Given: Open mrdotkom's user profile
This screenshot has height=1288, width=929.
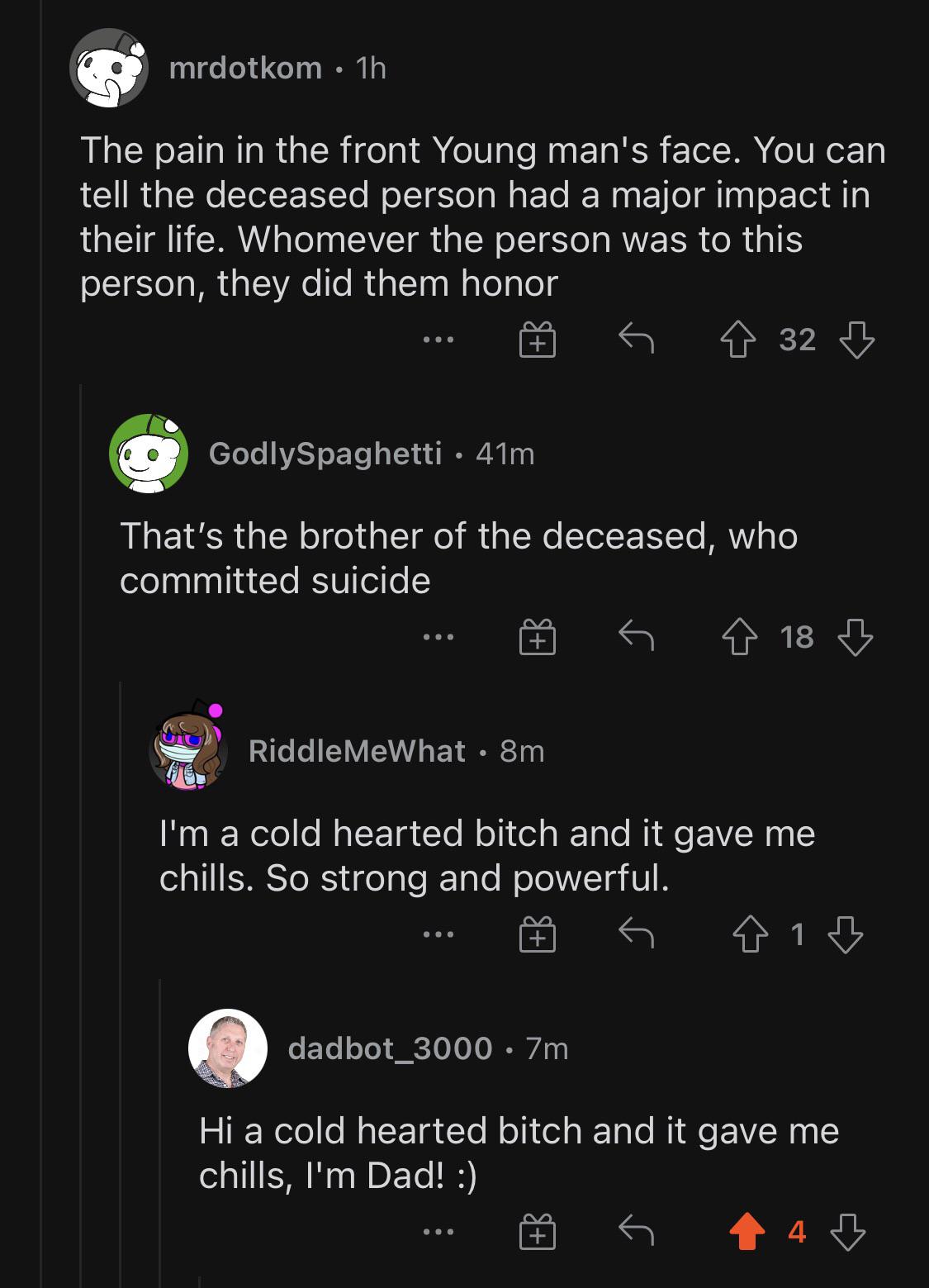Looking at the screenshot, I should click(245, 68).
